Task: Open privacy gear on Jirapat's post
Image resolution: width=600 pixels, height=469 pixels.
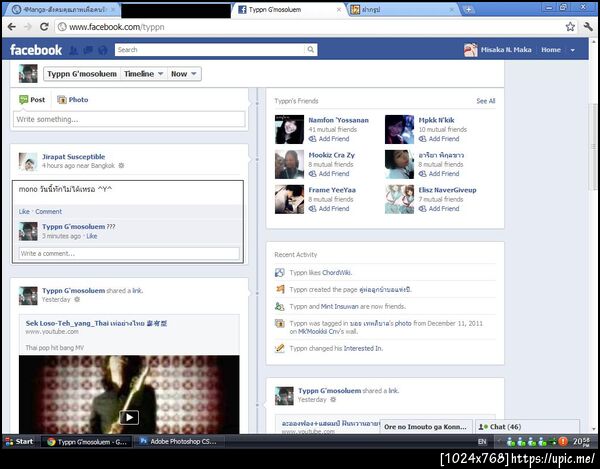Action: [x=121, y=166]
